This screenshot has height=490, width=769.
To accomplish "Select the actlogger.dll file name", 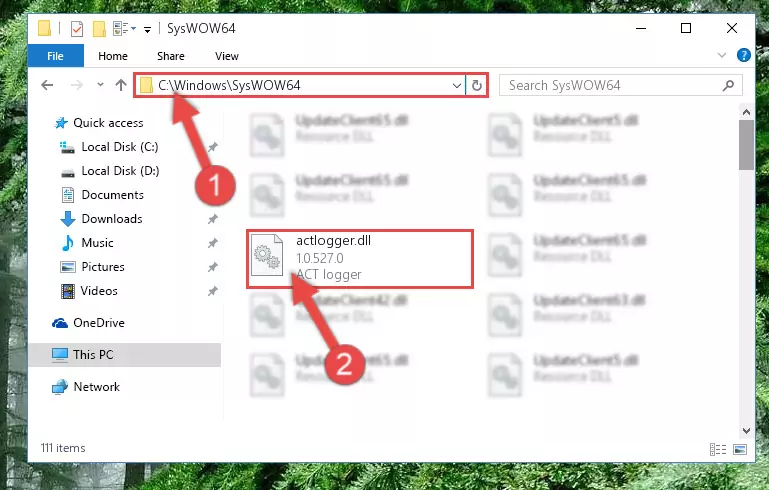I will [333, 241].
